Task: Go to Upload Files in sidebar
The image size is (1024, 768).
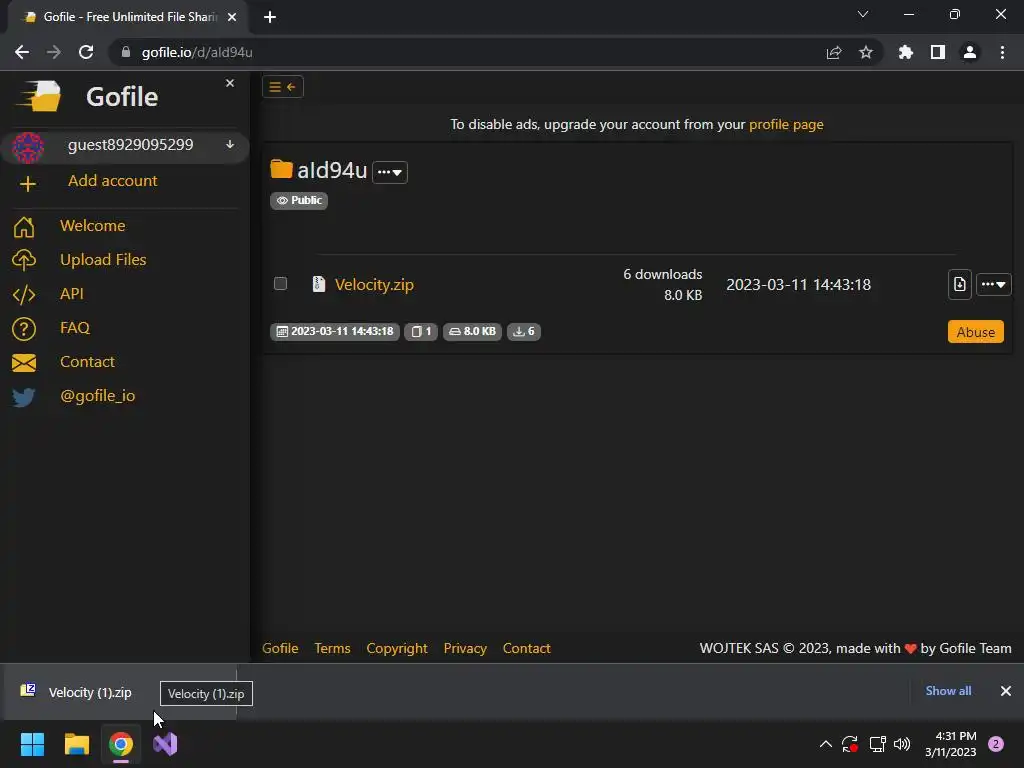Action: (103, 260)
